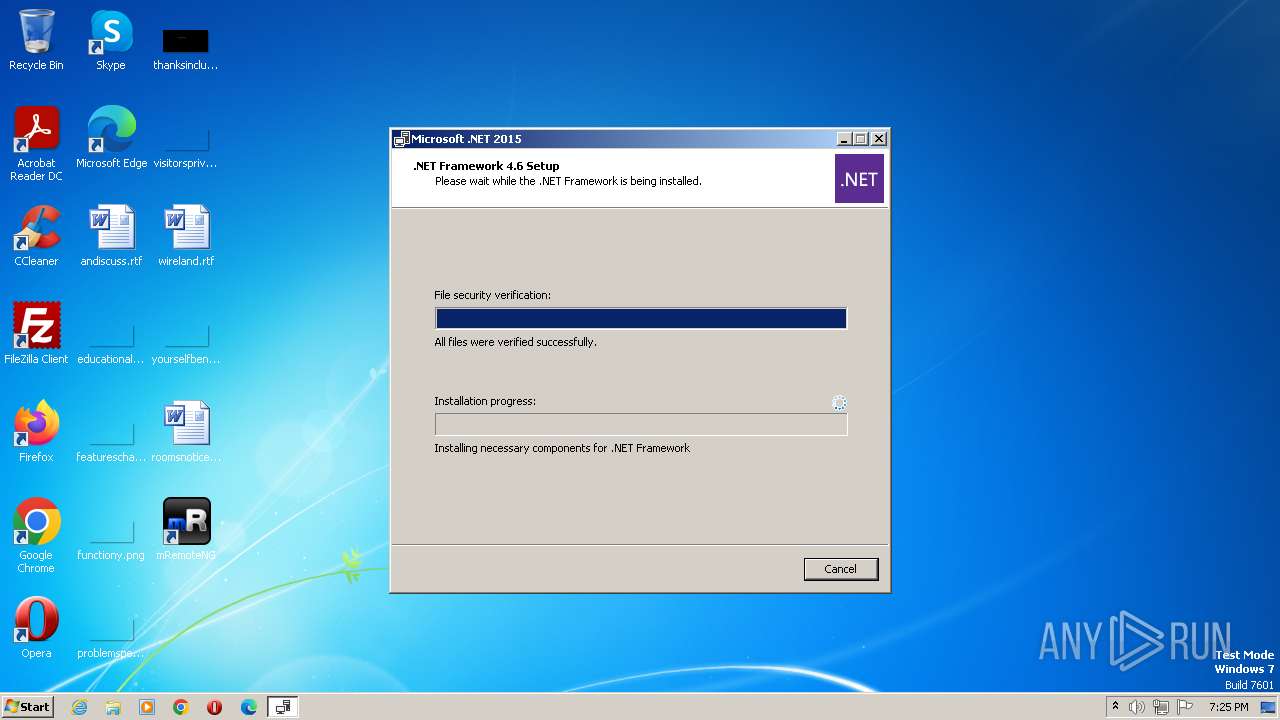Select the Opera desktop shortcut
This screenshot has height=720, width=1280.
coord(36,628)
